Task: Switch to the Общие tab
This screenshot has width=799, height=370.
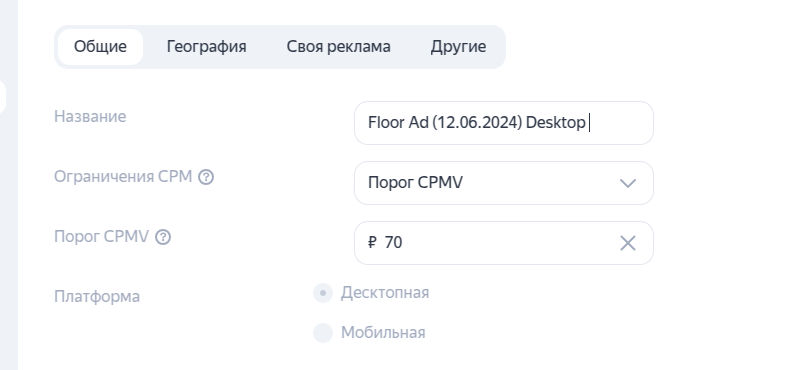Action: (100, 47)
